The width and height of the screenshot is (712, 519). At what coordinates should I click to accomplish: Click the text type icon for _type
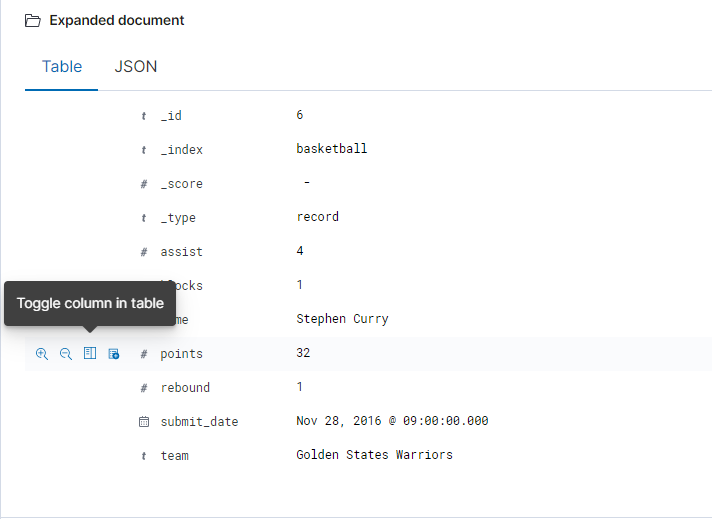(x=144, y=218)
